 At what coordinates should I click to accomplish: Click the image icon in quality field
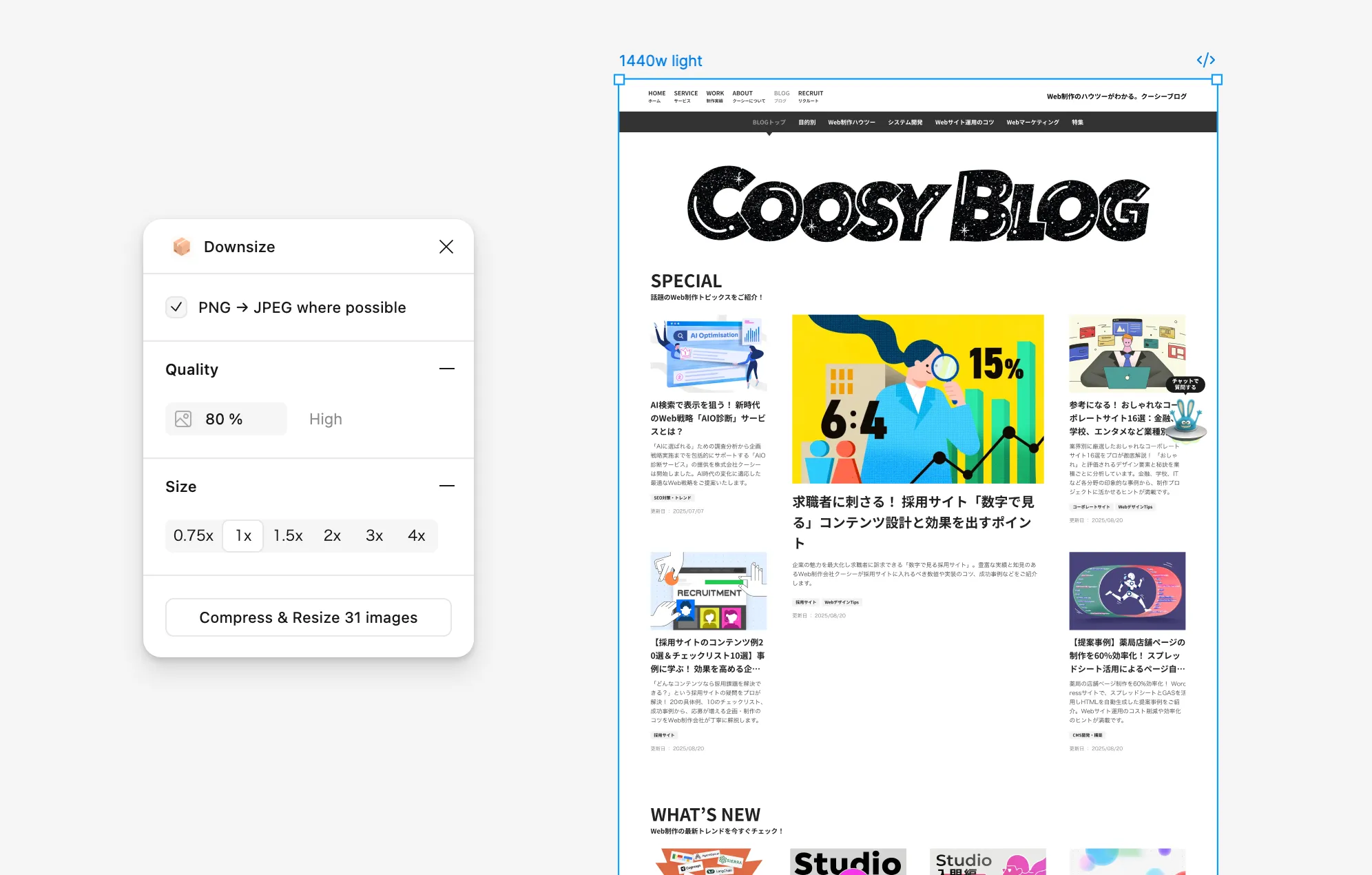(x=183, y=419)
